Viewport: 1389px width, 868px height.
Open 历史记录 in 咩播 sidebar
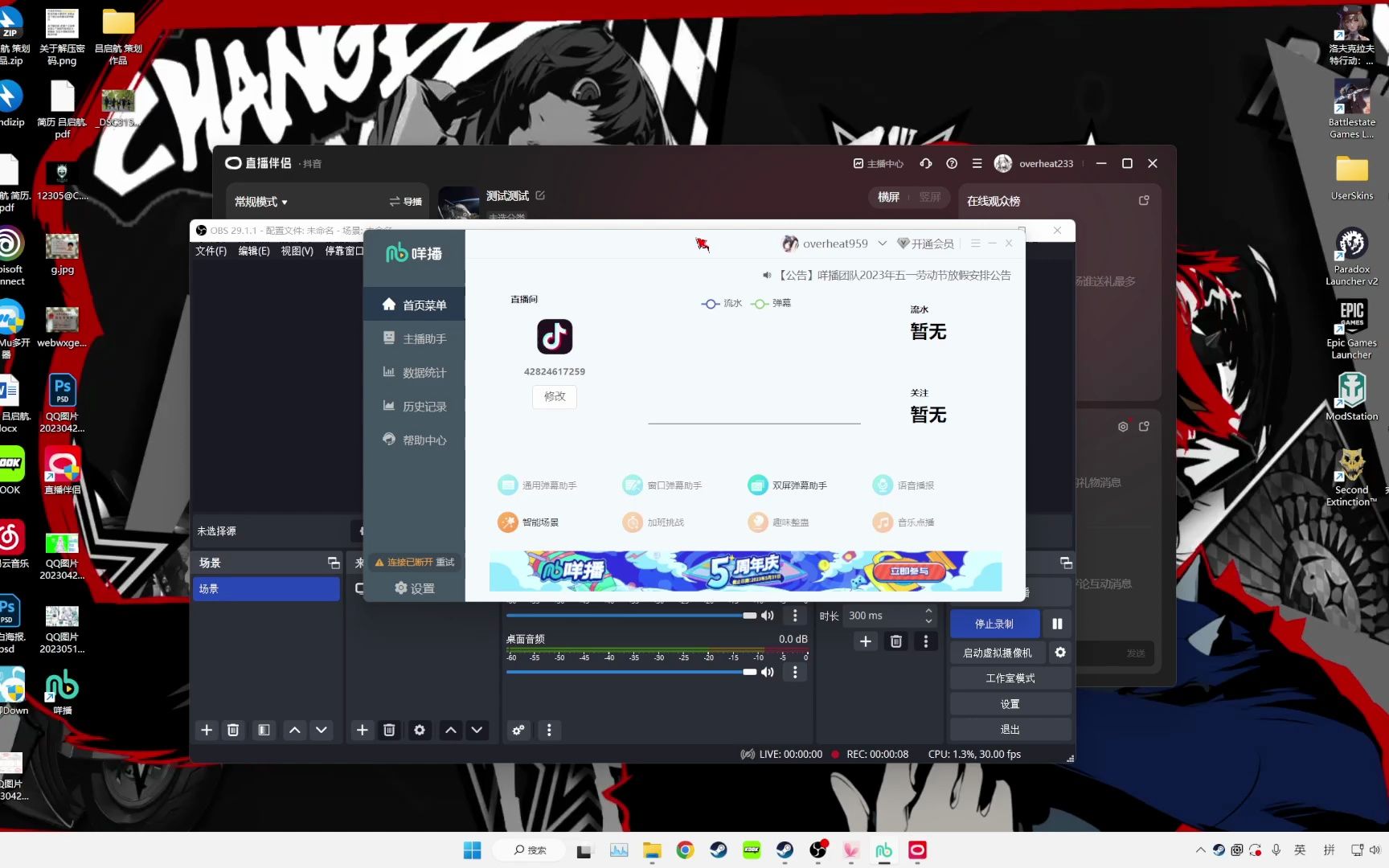click(414, 406)
